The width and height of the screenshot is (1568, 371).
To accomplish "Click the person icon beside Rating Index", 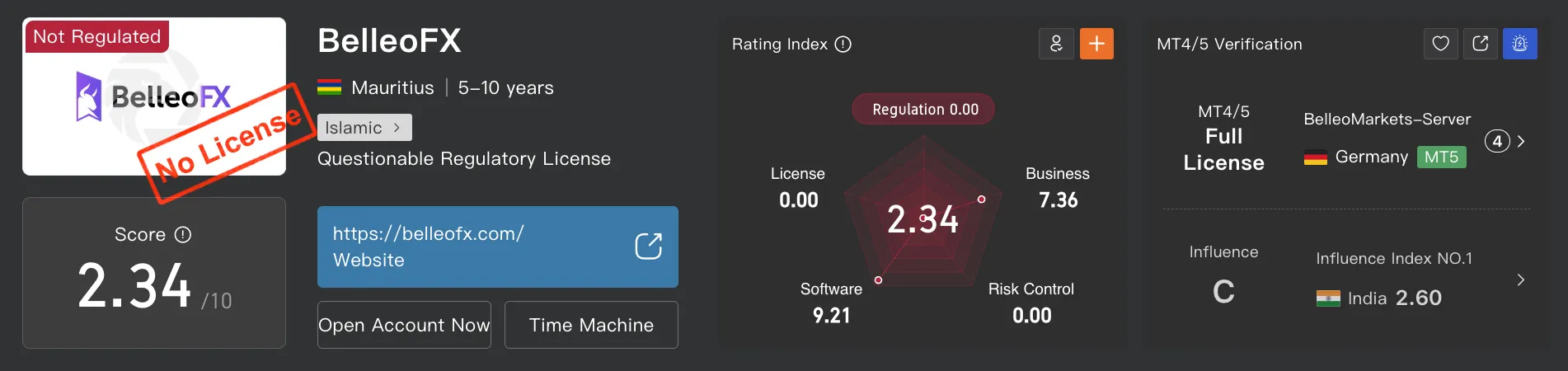I will tap(1056, 44).
